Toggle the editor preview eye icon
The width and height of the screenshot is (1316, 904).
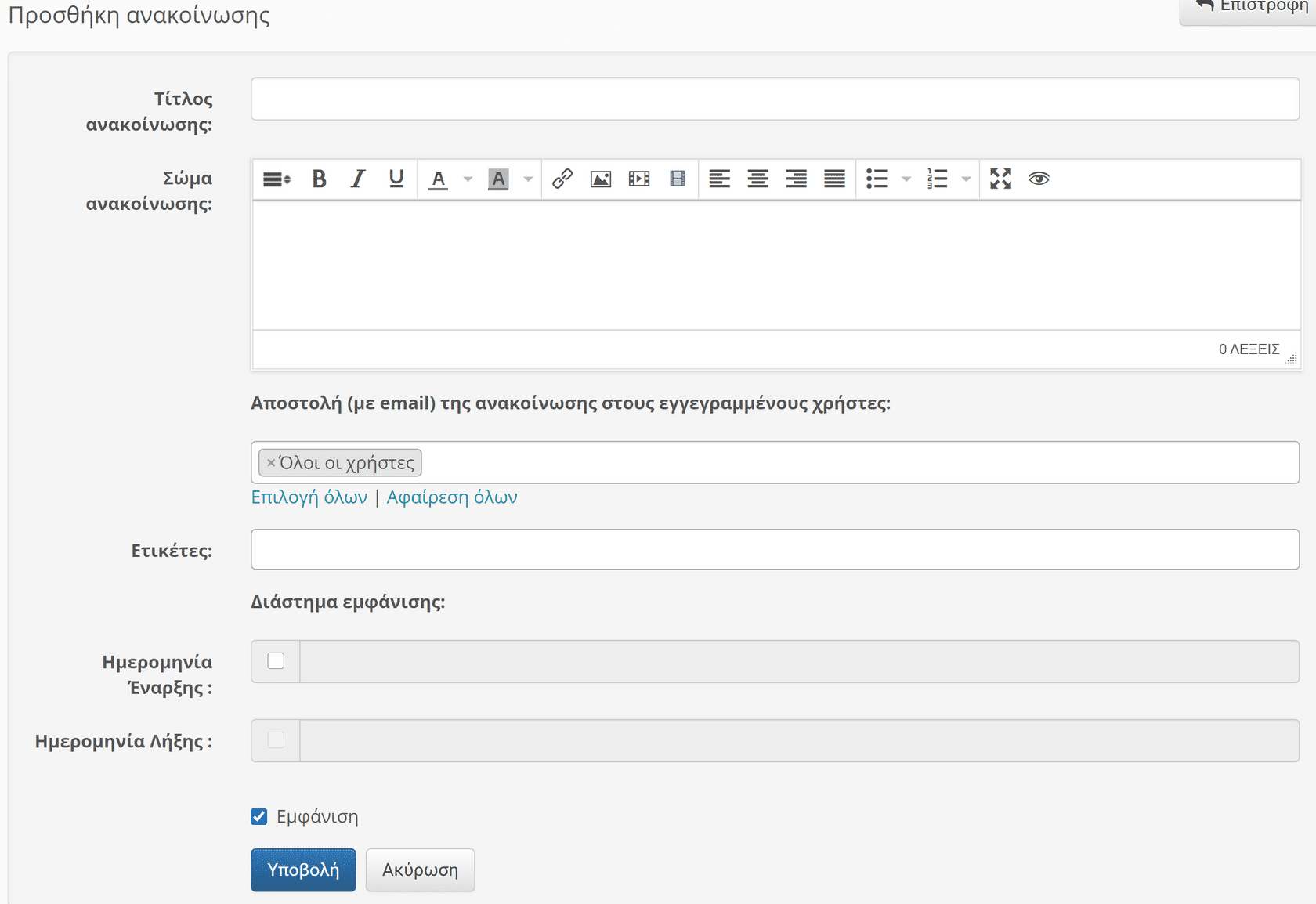tap(1039, 179)
